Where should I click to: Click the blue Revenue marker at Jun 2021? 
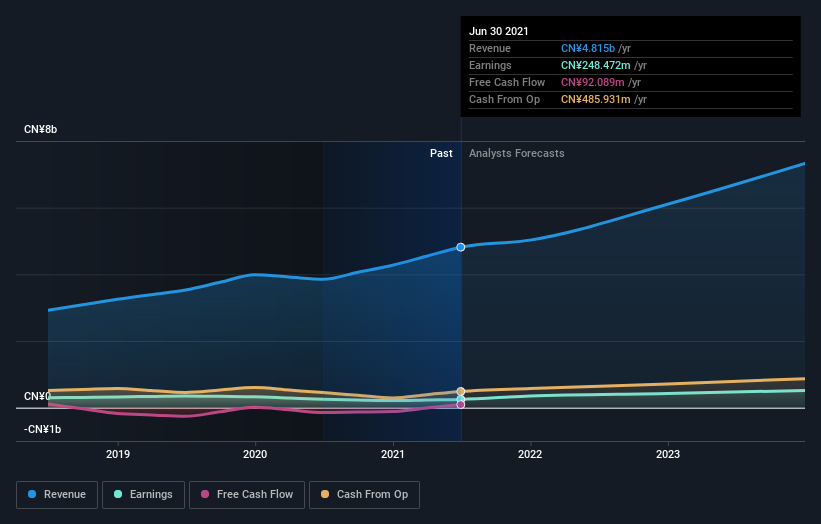(x=461, y=247)
